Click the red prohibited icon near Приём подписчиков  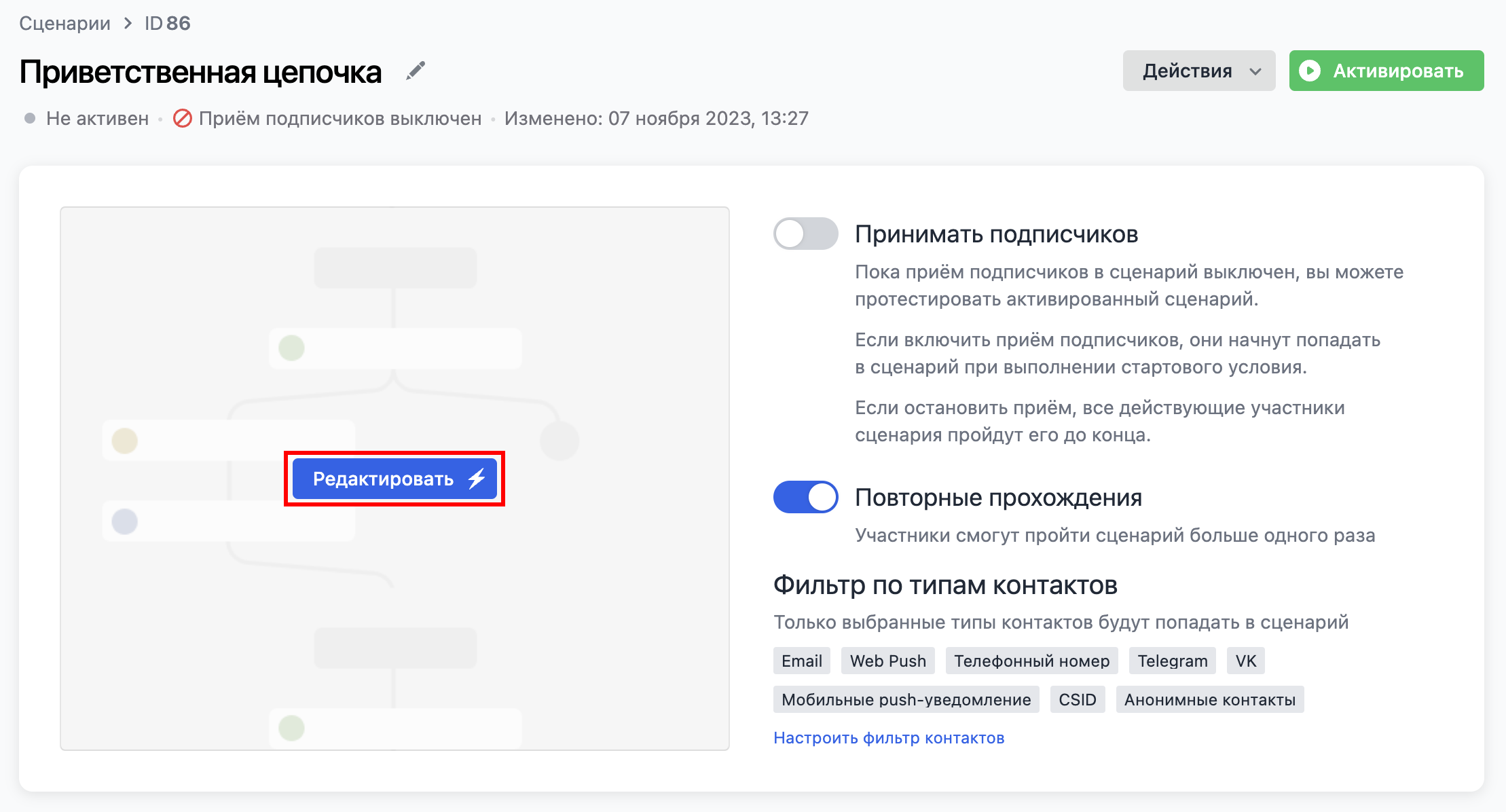[182, 118]
